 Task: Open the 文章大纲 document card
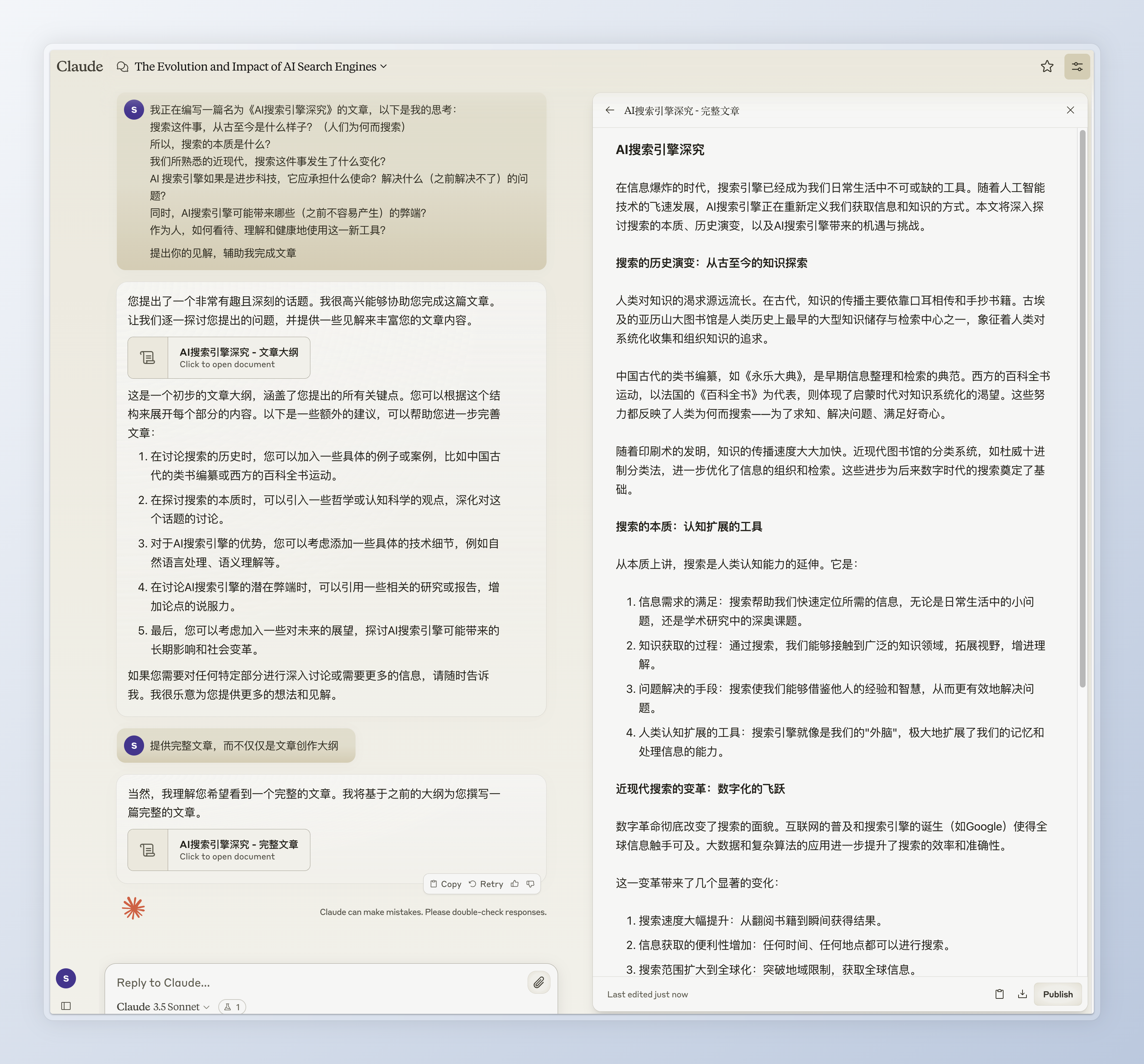219,358
